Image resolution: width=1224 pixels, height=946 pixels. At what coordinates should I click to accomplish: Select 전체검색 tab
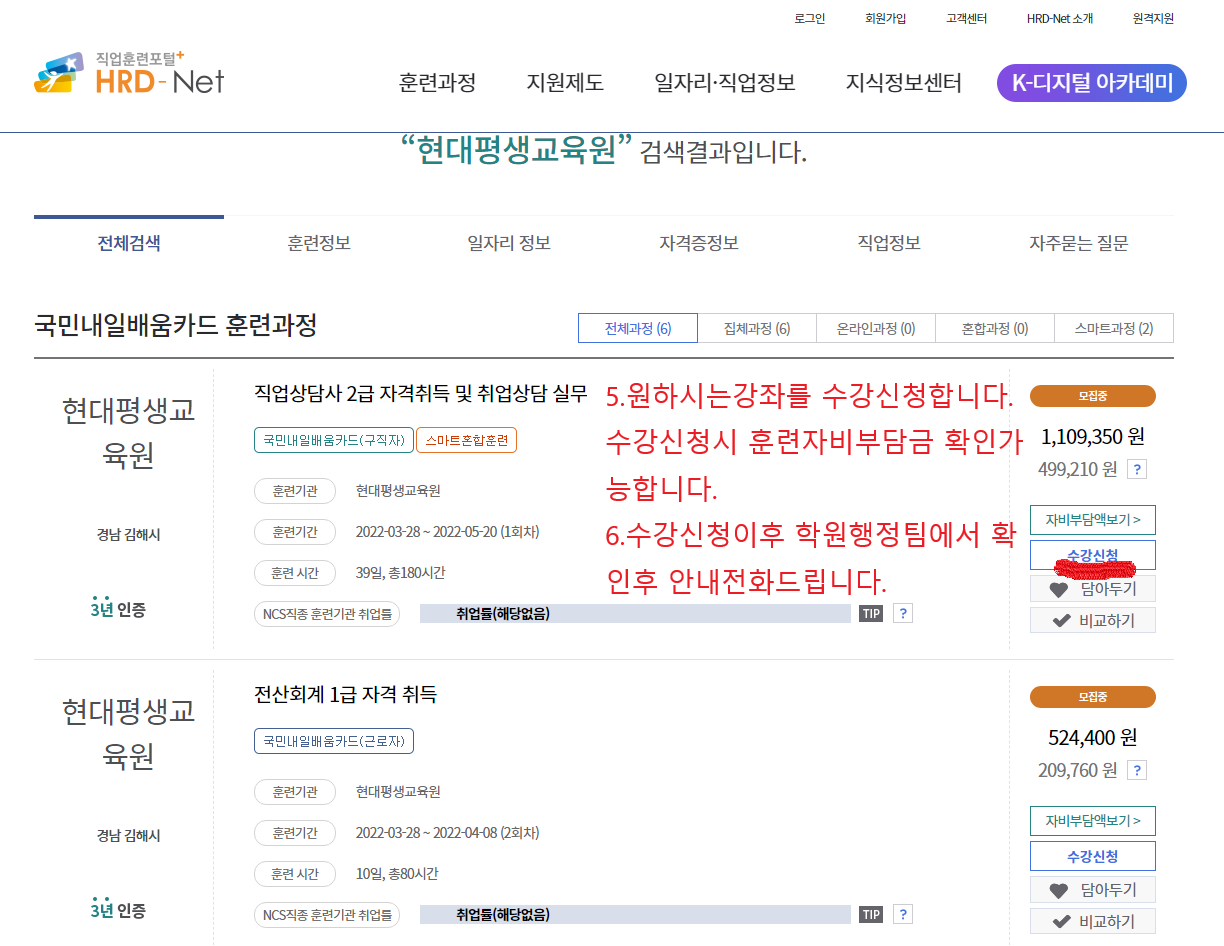tap(129, 243)
